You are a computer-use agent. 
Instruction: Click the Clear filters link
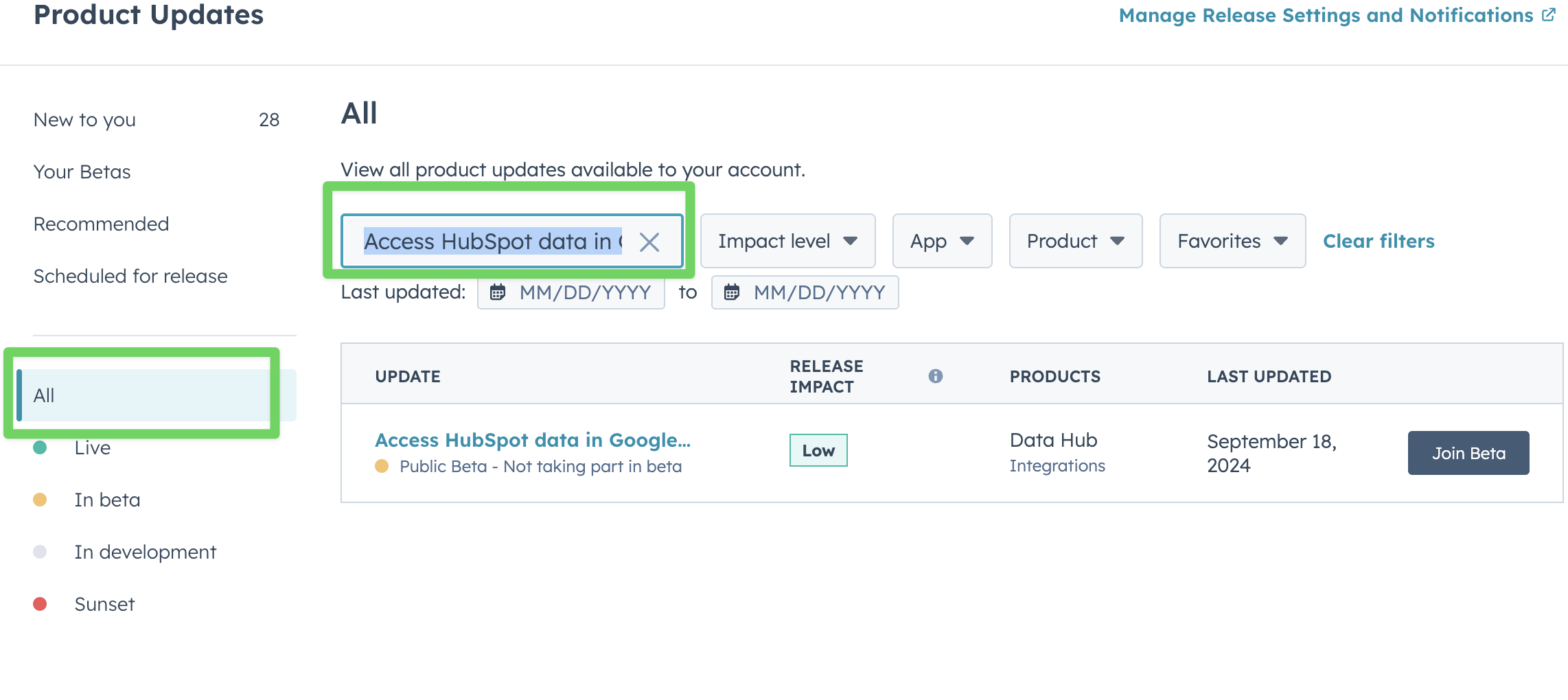pos(1379,241)
